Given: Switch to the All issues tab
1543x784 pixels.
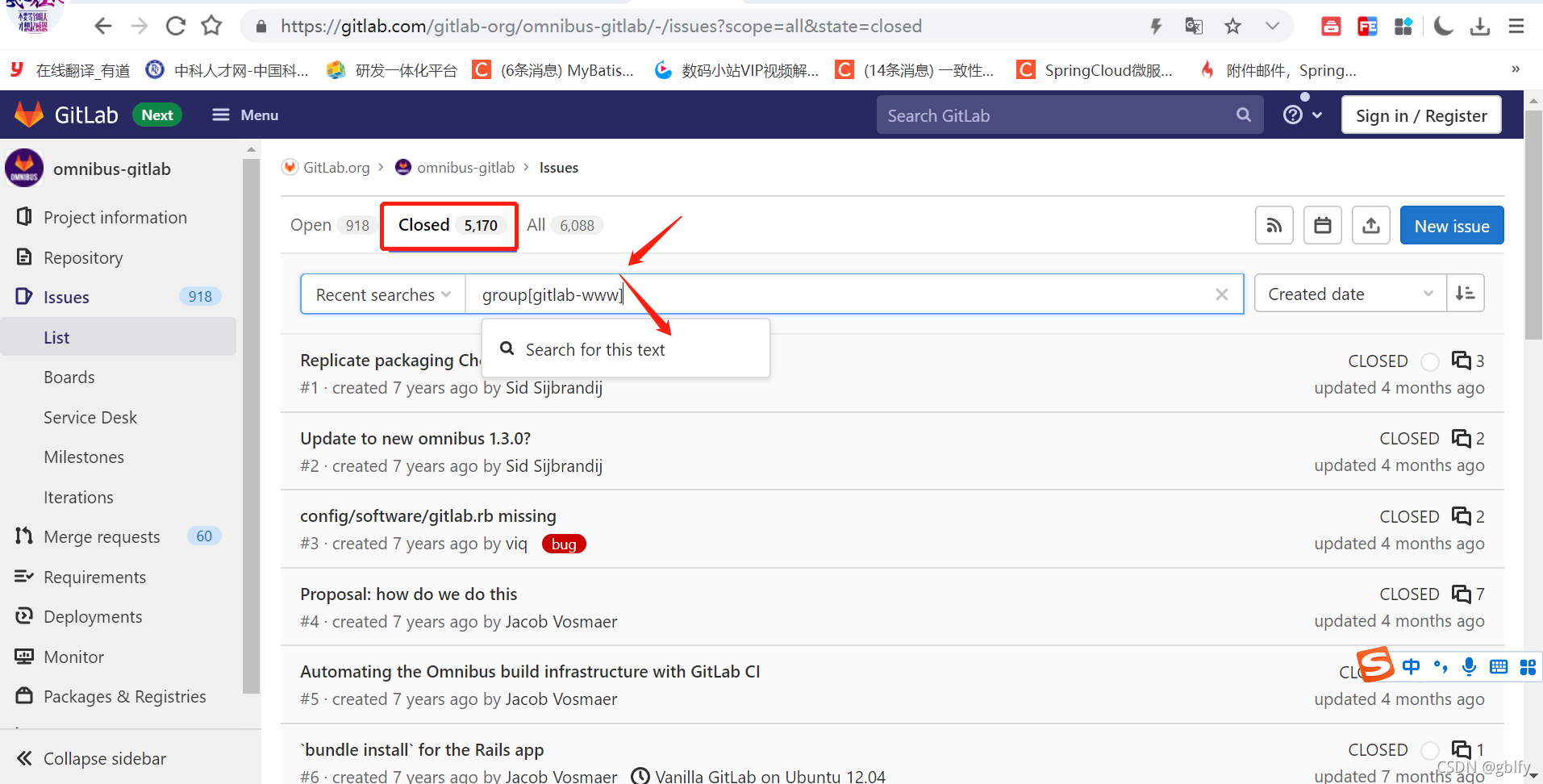Looking at the screenshot, I should click(x=565, y=225).
